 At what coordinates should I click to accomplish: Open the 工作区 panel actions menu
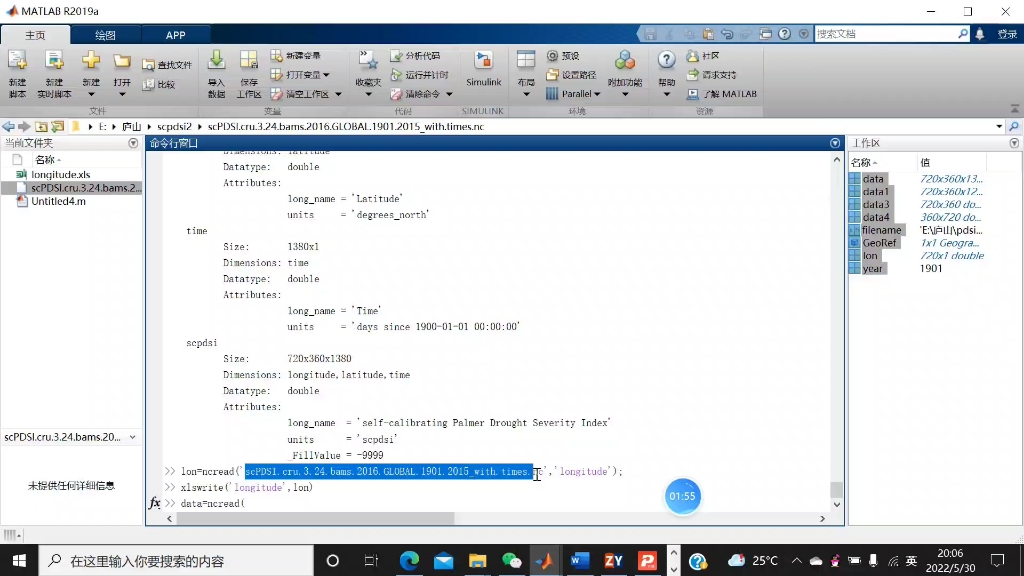pyautogui.click(x=1014, y=143)
